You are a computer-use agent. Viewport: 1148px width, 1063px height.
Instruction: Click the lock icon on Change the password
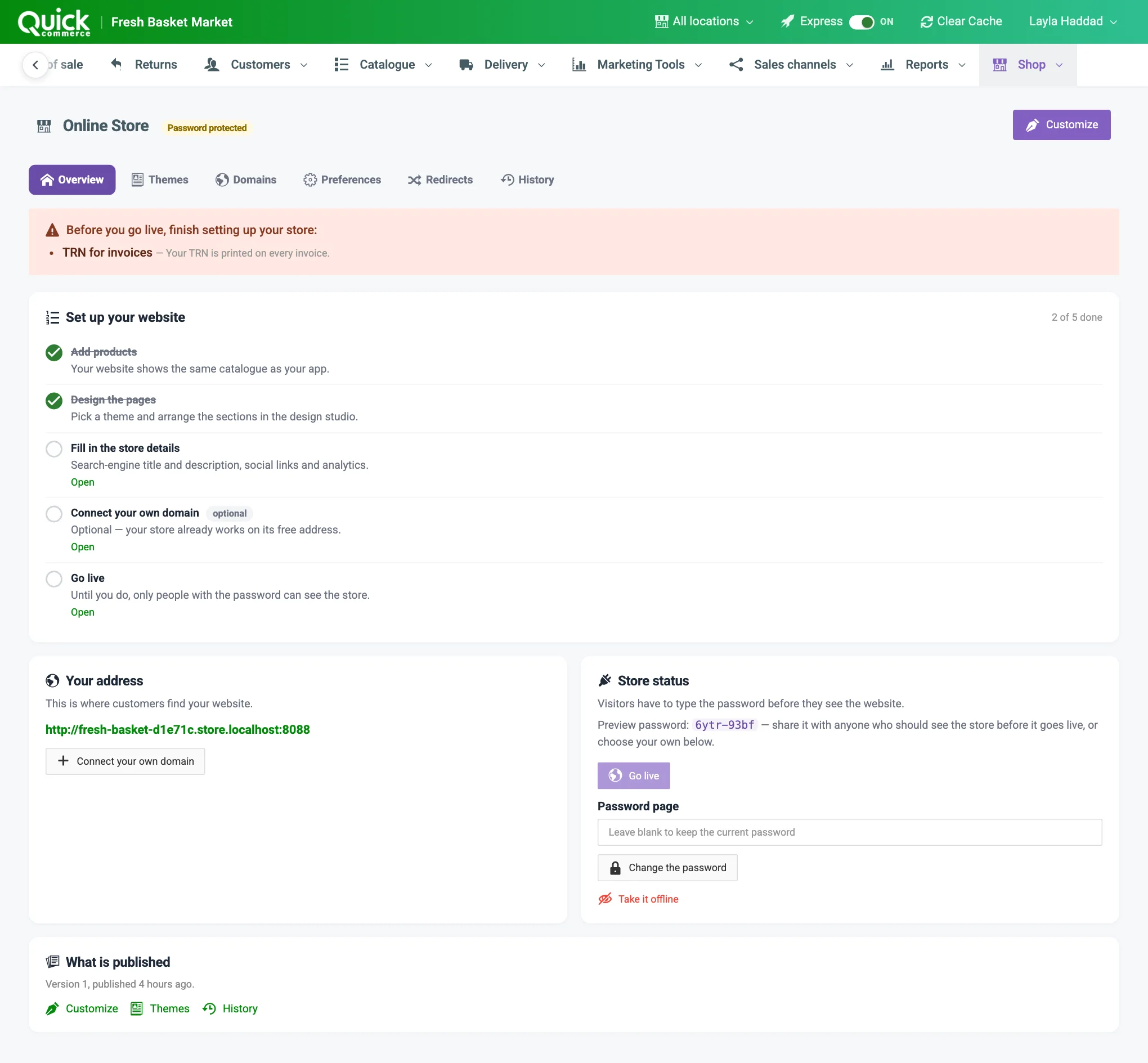coord(615,868)
